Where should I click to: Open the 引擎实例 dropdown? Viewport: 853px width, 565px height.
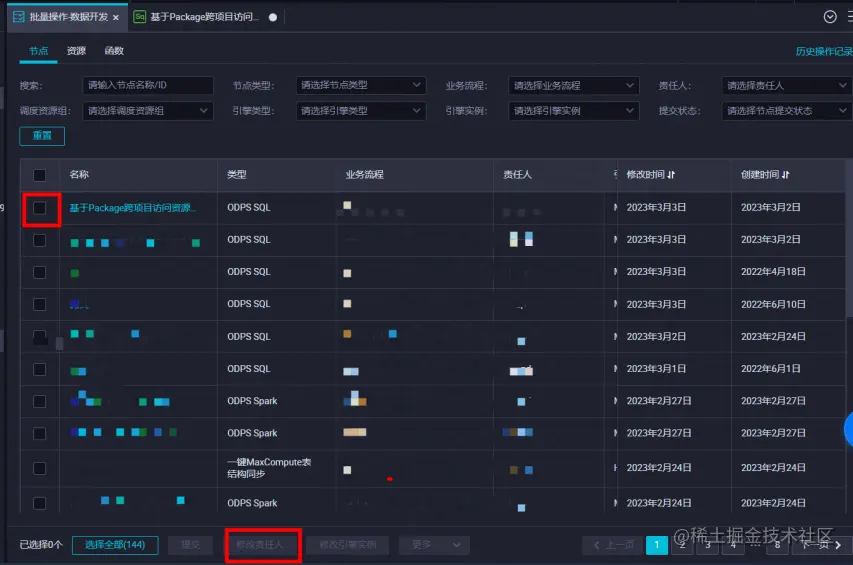point(573,111)
